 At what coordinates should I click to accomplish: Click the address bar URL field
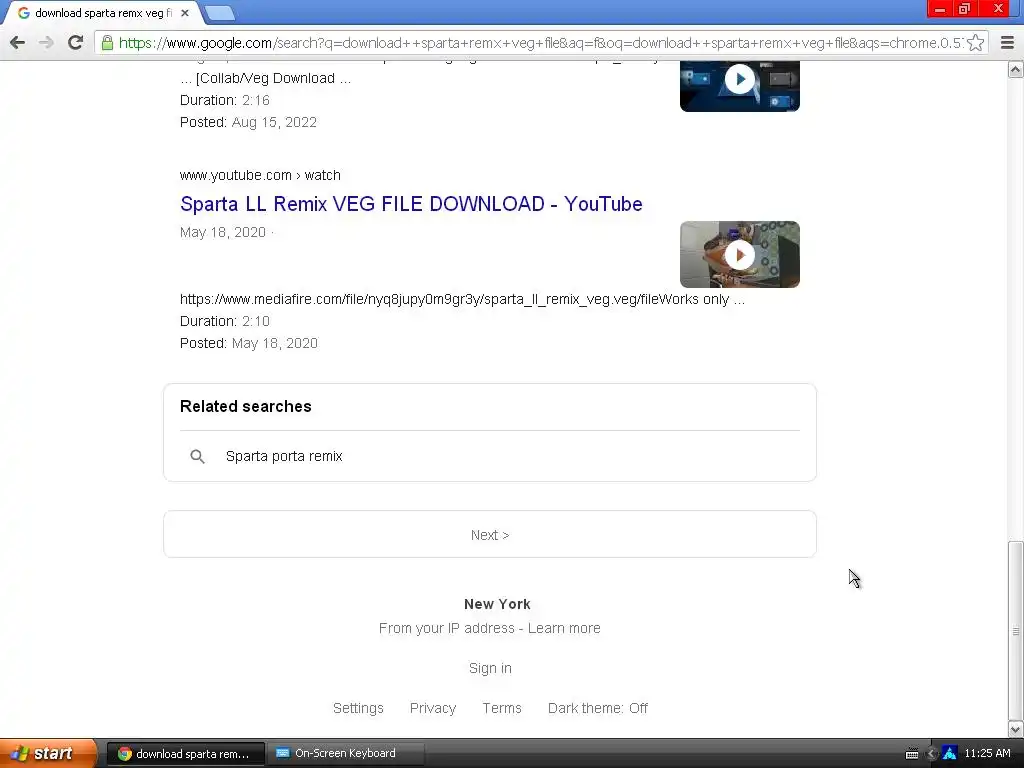tap(540, 43)
